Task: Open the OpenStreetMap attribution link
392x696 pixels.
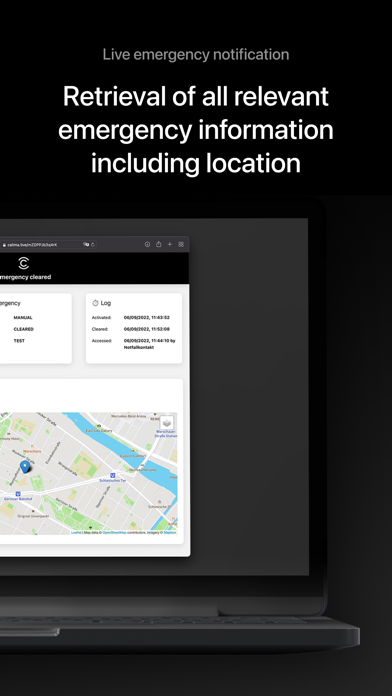Action: click(x=115, y=532)
